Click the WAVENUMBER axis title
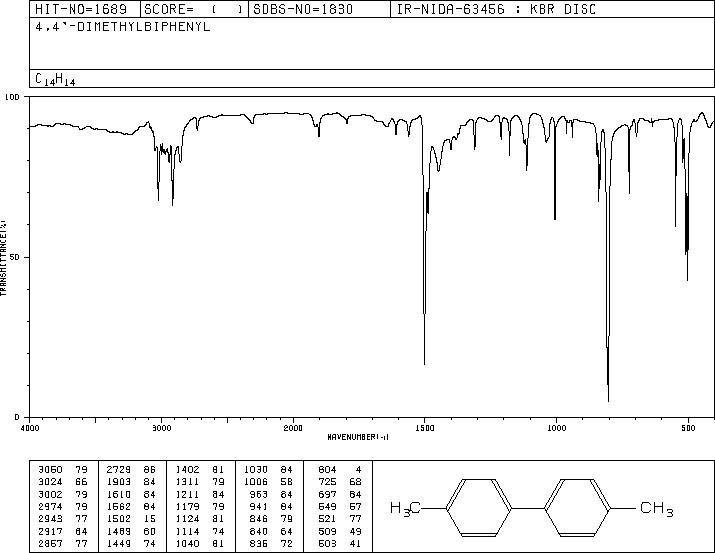 point(358,437)
